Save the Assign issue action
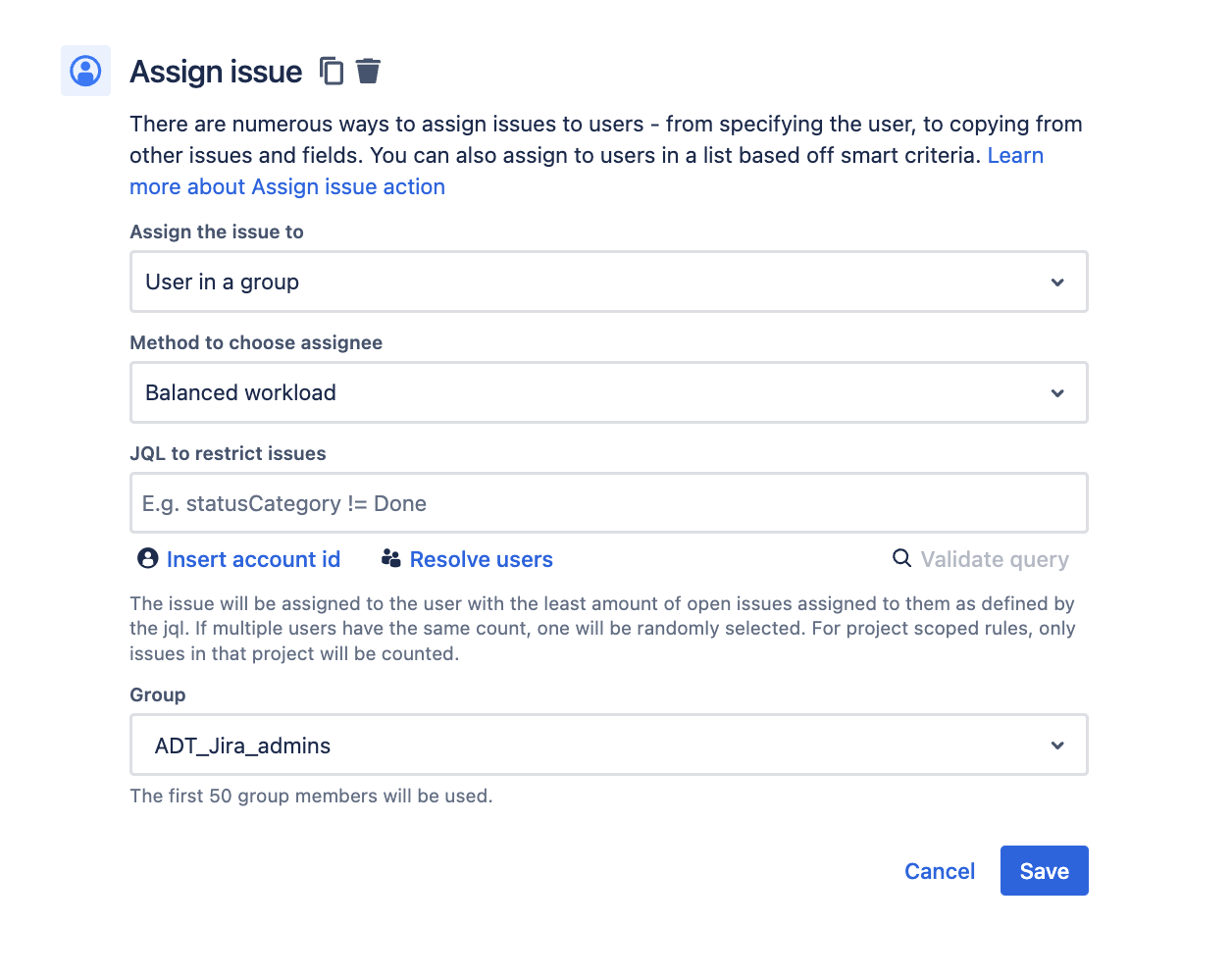The height and width of the screenshot is (977, 1232). coord(1044,870)
